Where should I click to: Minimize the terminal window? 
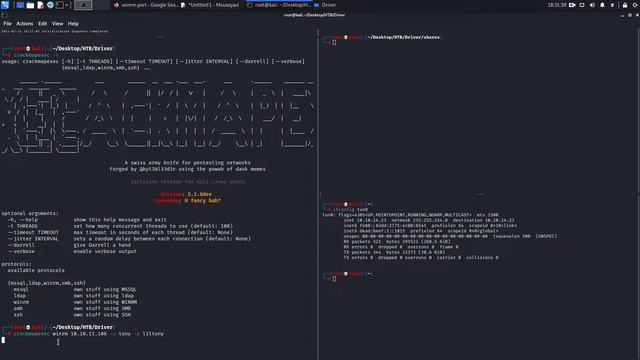coord(622,15)
